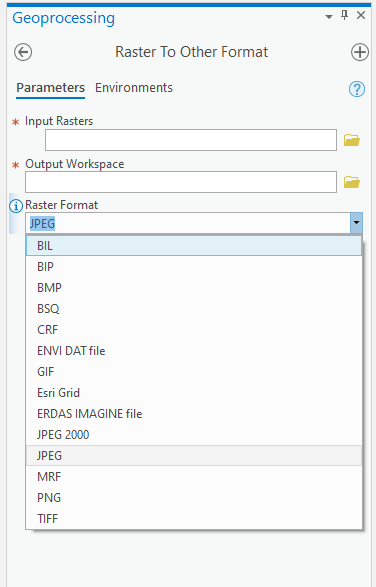Browse for Input Rasters folder
The height and width of the screenshot is (587, 376).
pyautogui.click(x=352, y=140)
